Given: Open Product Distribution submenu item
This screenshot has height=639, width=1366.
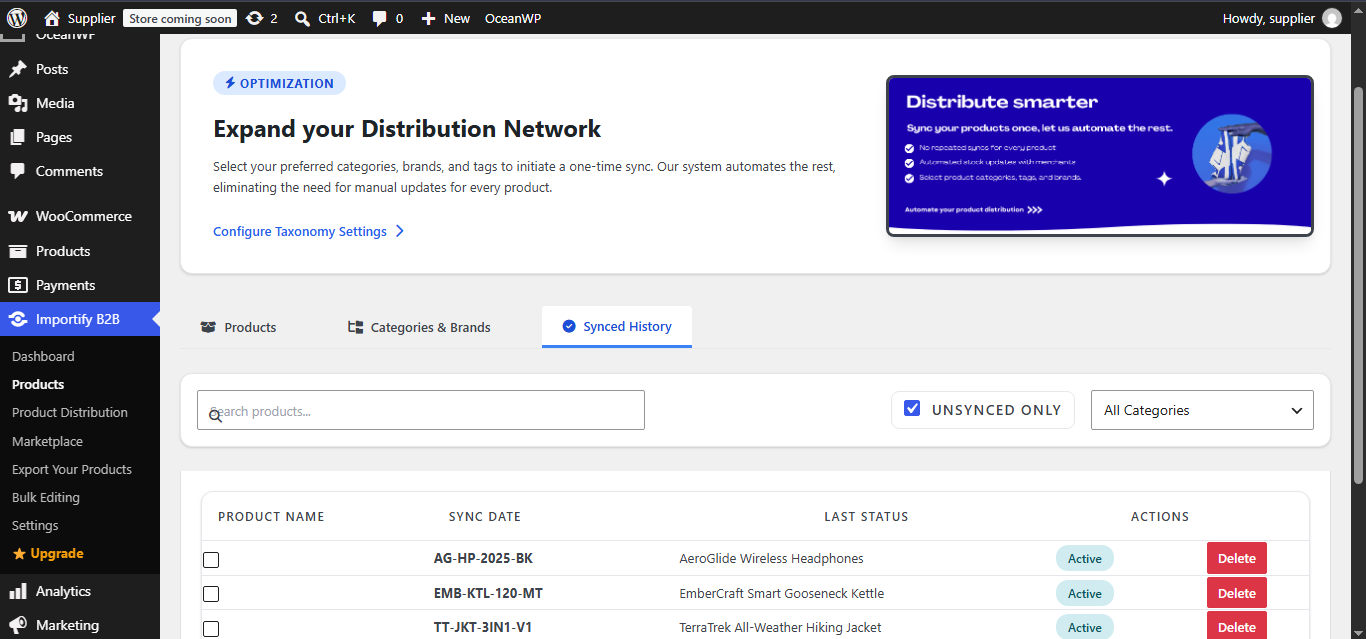Looking at the screenshot, I should point(70,412).
